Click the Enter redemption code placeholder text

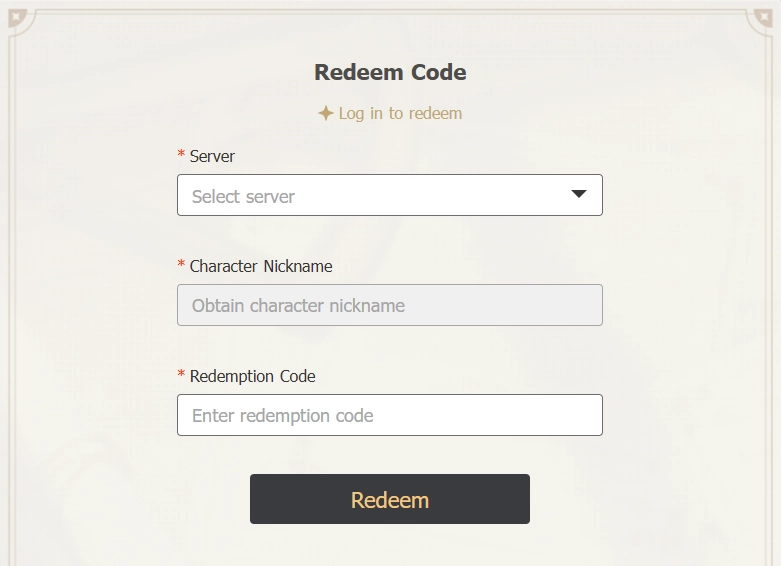tap(282, 416)
